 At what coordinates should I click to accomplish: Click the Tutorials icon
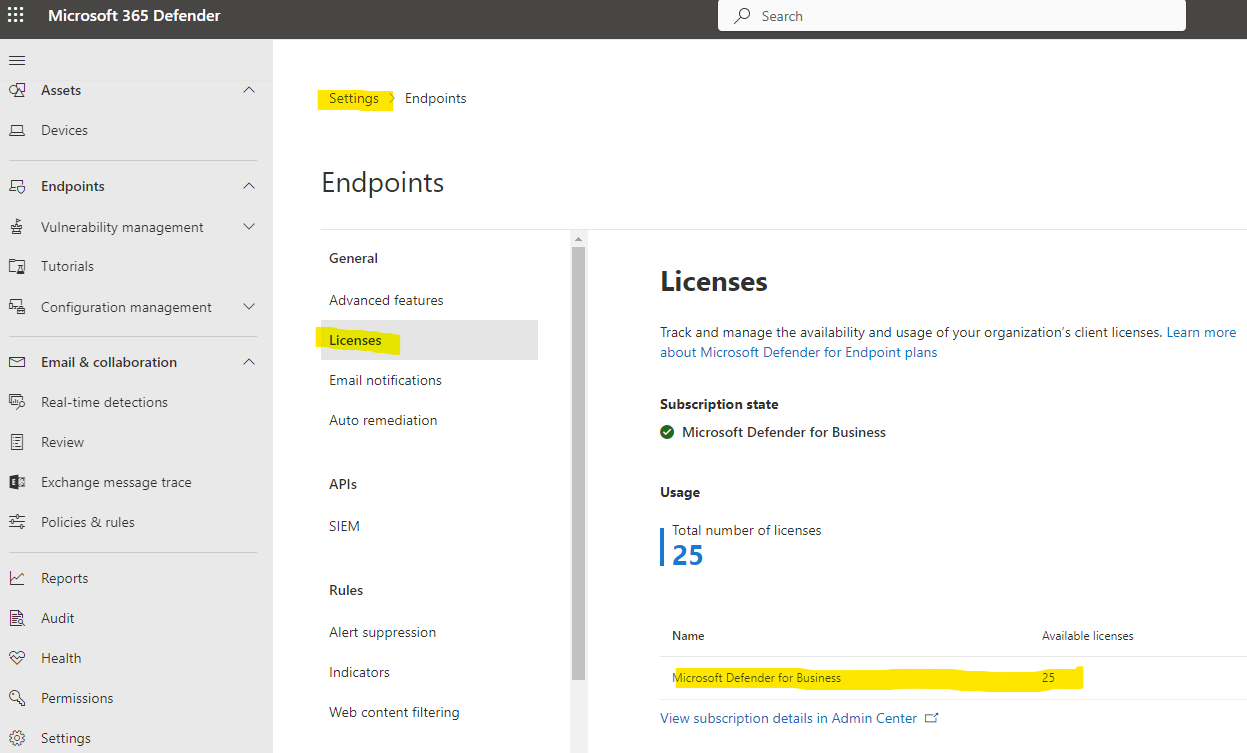17,266
